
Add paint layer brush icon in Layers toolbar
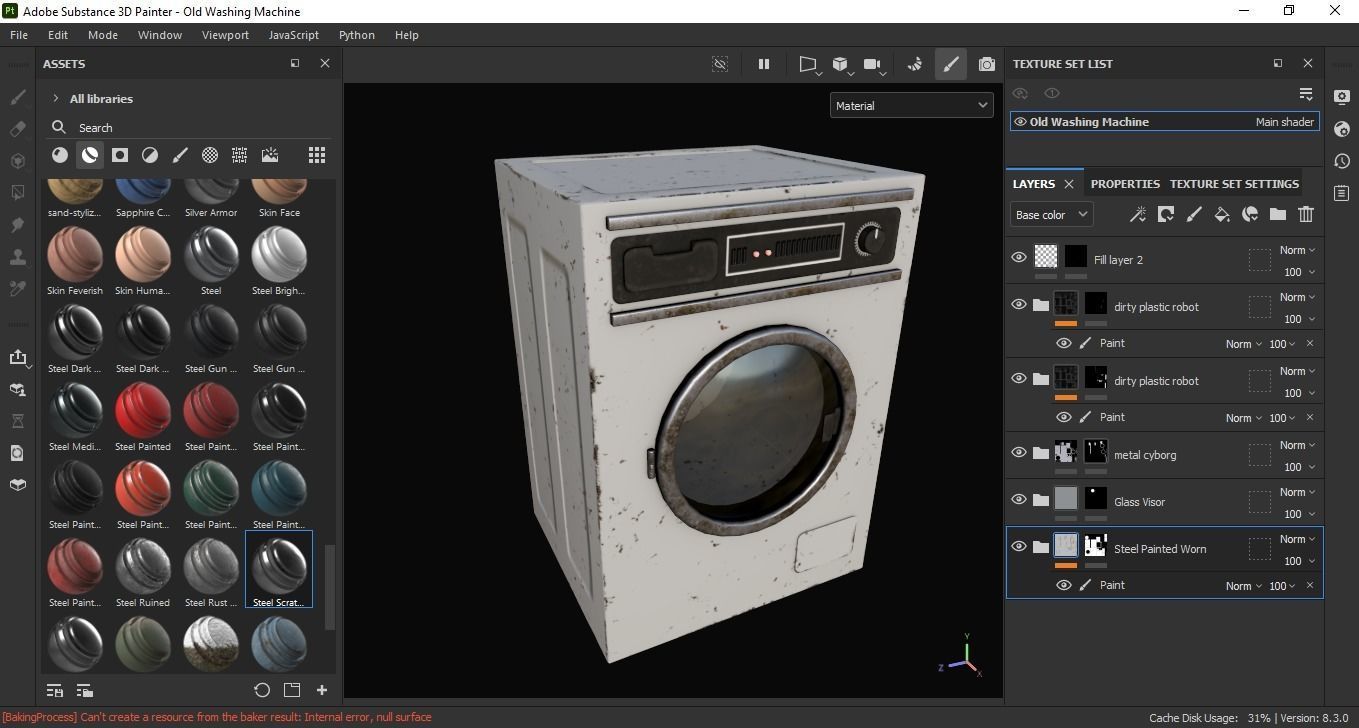[1194, 214]
